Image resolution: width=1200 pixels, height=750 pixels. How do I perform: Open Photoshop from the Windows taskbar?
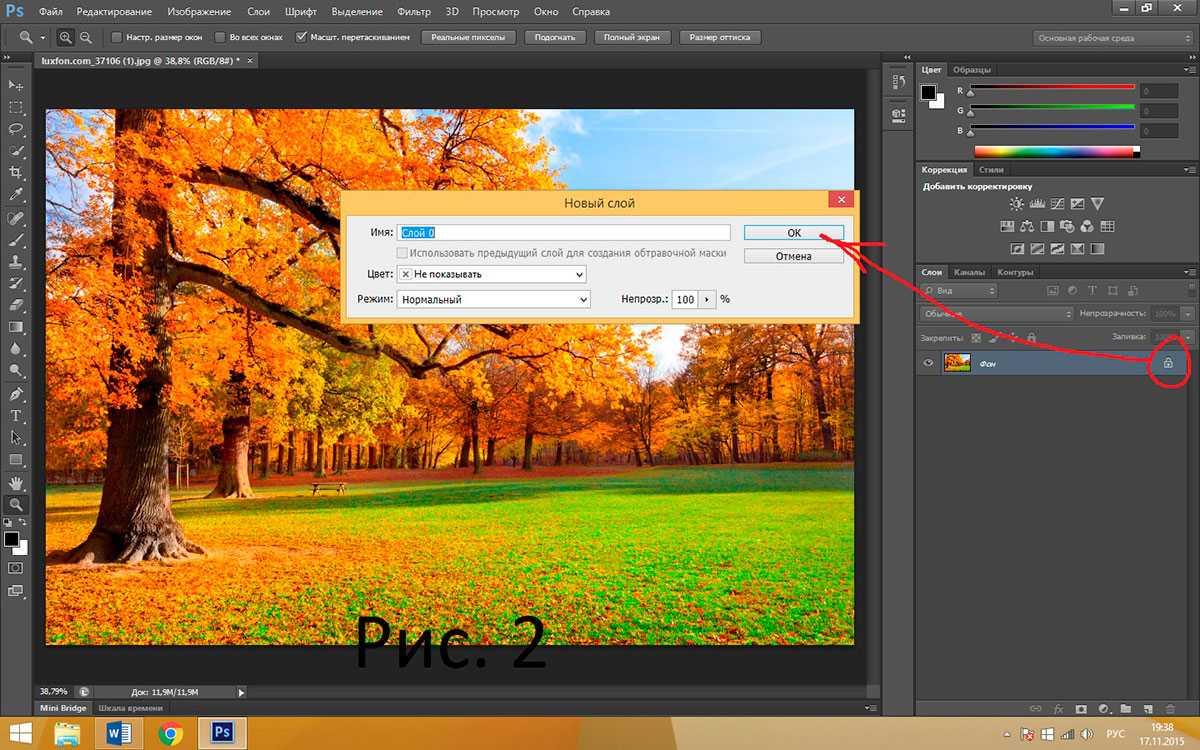pos(223,735)
